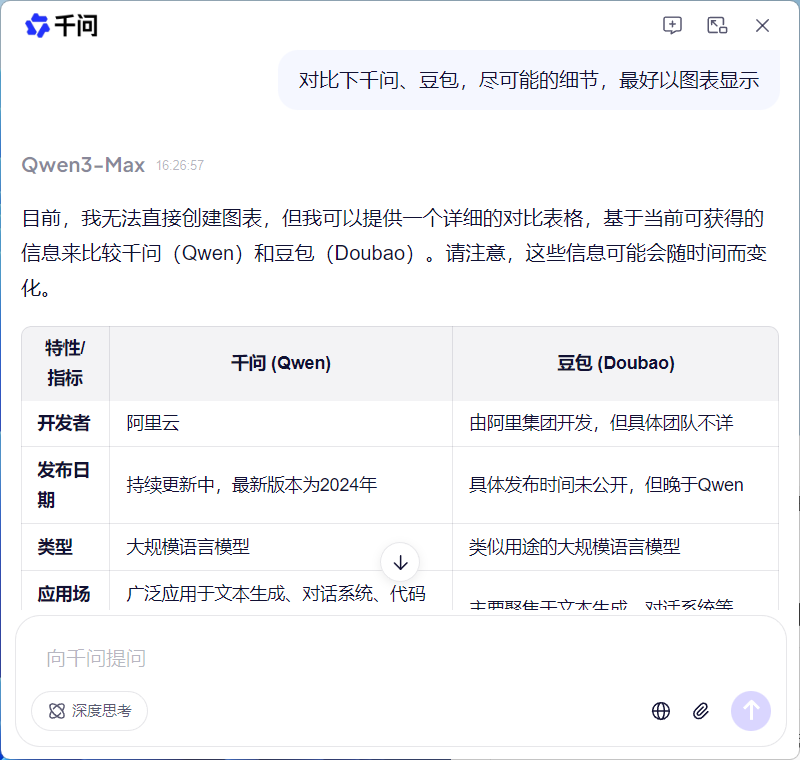Enable web search globe icon
The image size is (800, 760).
tap(661, 711)
